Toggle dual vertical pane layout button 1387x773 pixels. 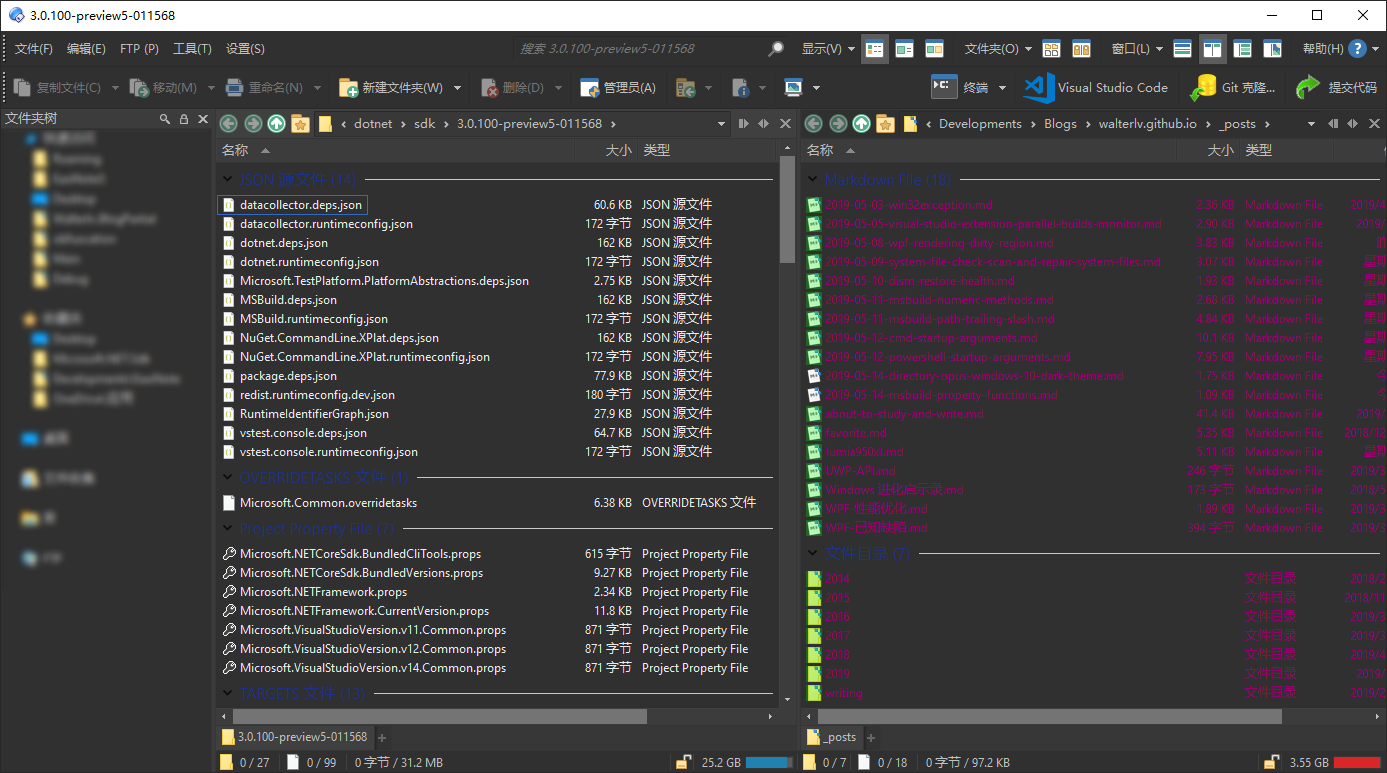[x=1212, y=48]
